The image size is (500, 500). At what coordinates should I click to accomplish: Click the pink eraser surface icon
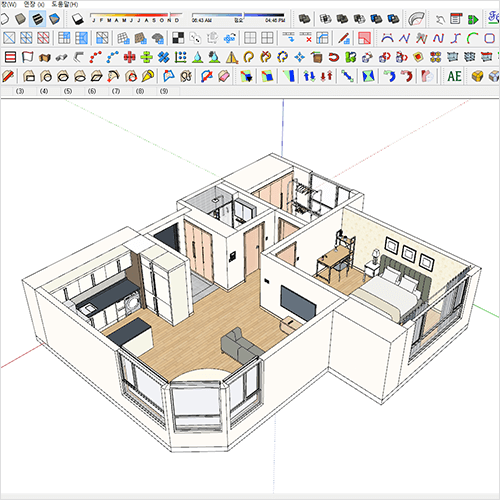tap(224, 76)
